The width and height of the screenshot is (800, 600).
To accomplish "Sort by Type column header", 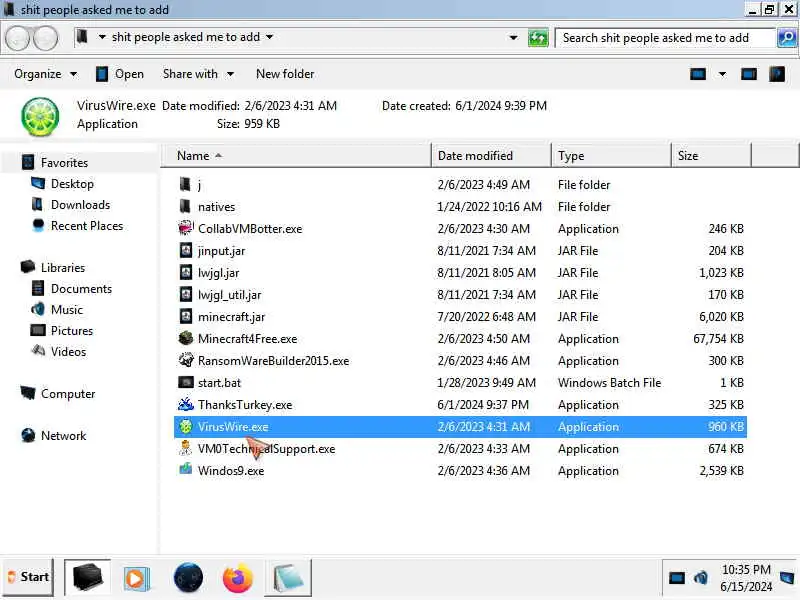I will 611,156.
